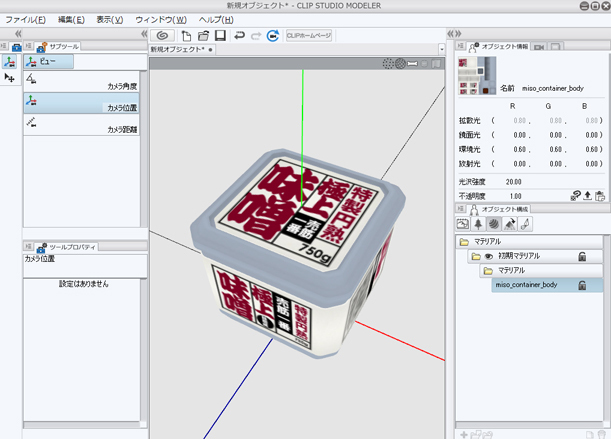Viewport: 611px width, 439px height.
Task: Toggle lock on miso_container_body row
Action: pos(582,285)
